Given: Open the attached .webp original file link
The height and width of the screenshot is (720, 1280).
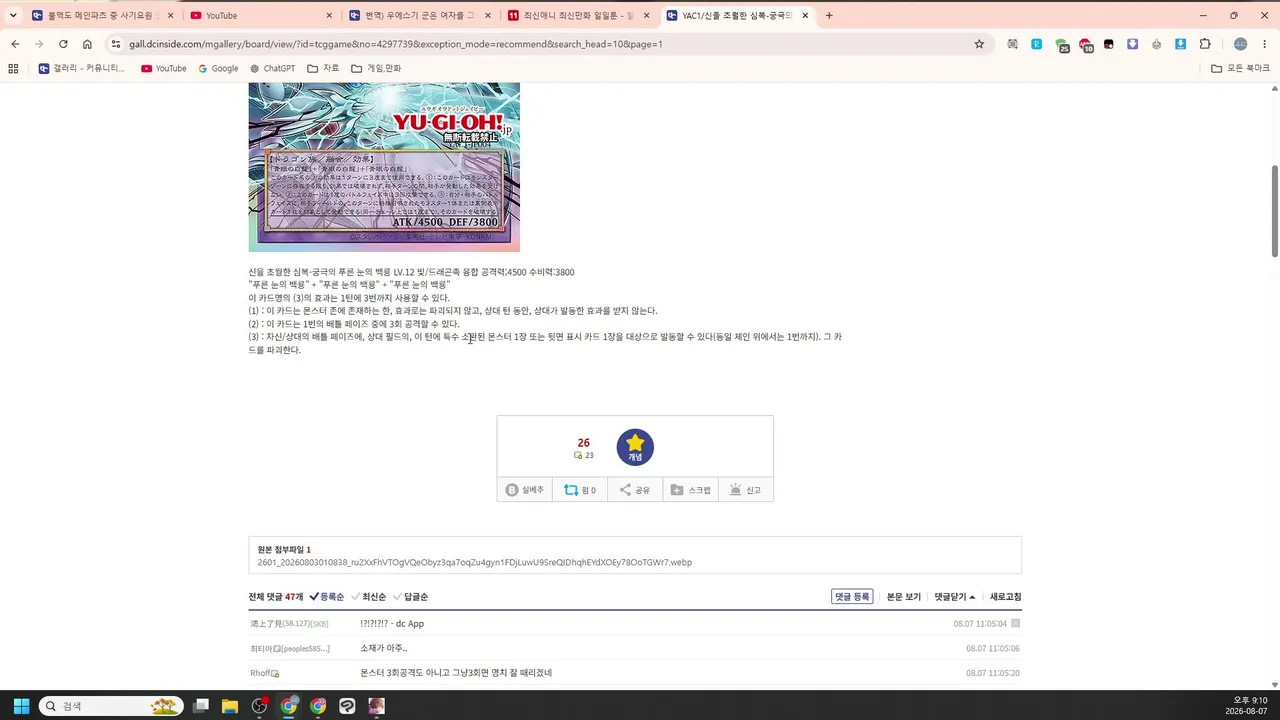Looking at the screenshot, I should [x=474, y=562].
